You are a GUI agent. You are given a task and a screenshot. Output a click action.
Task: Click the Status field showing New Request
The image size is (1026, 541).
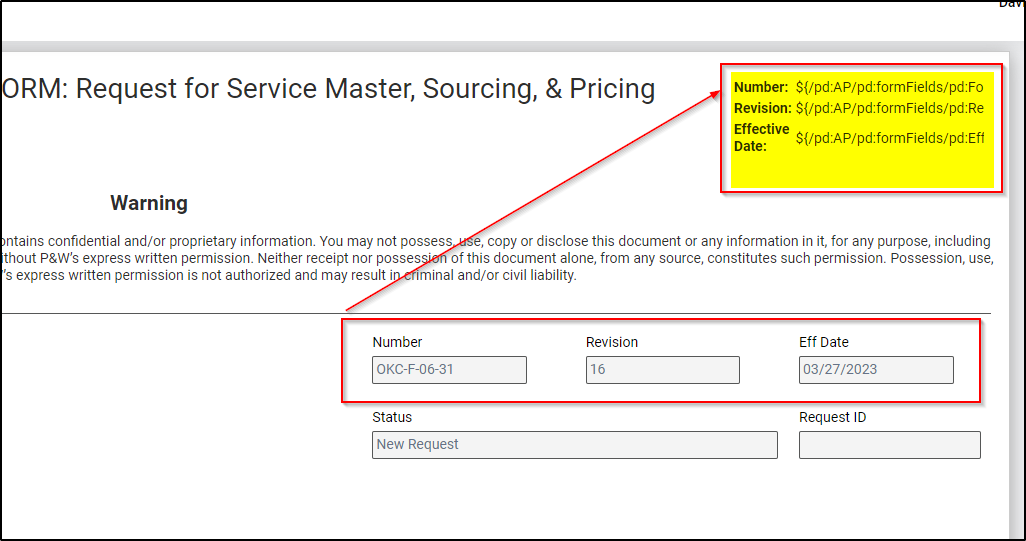(x=574, y=445)
